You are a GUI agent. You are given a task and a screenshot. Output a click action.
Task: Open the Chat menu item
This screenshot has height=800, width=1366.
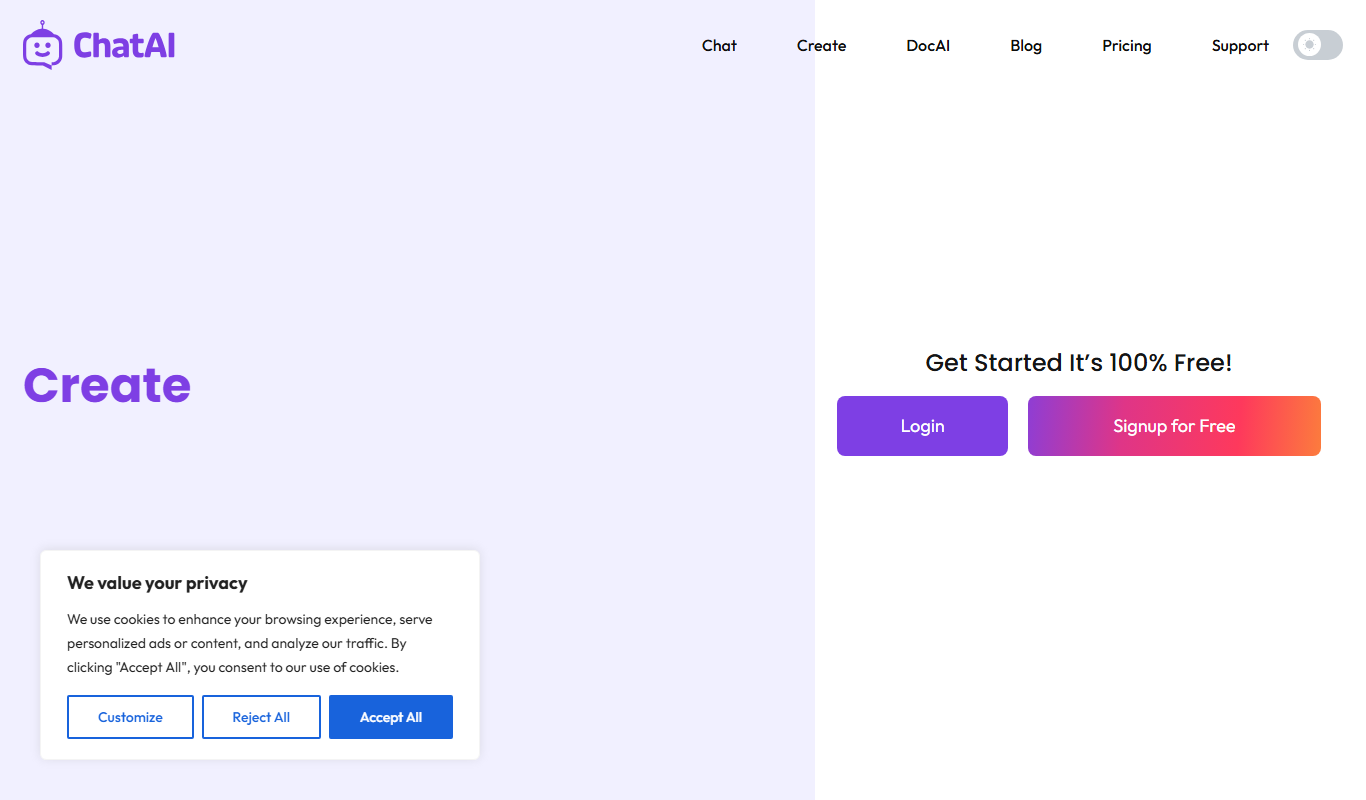719,46
